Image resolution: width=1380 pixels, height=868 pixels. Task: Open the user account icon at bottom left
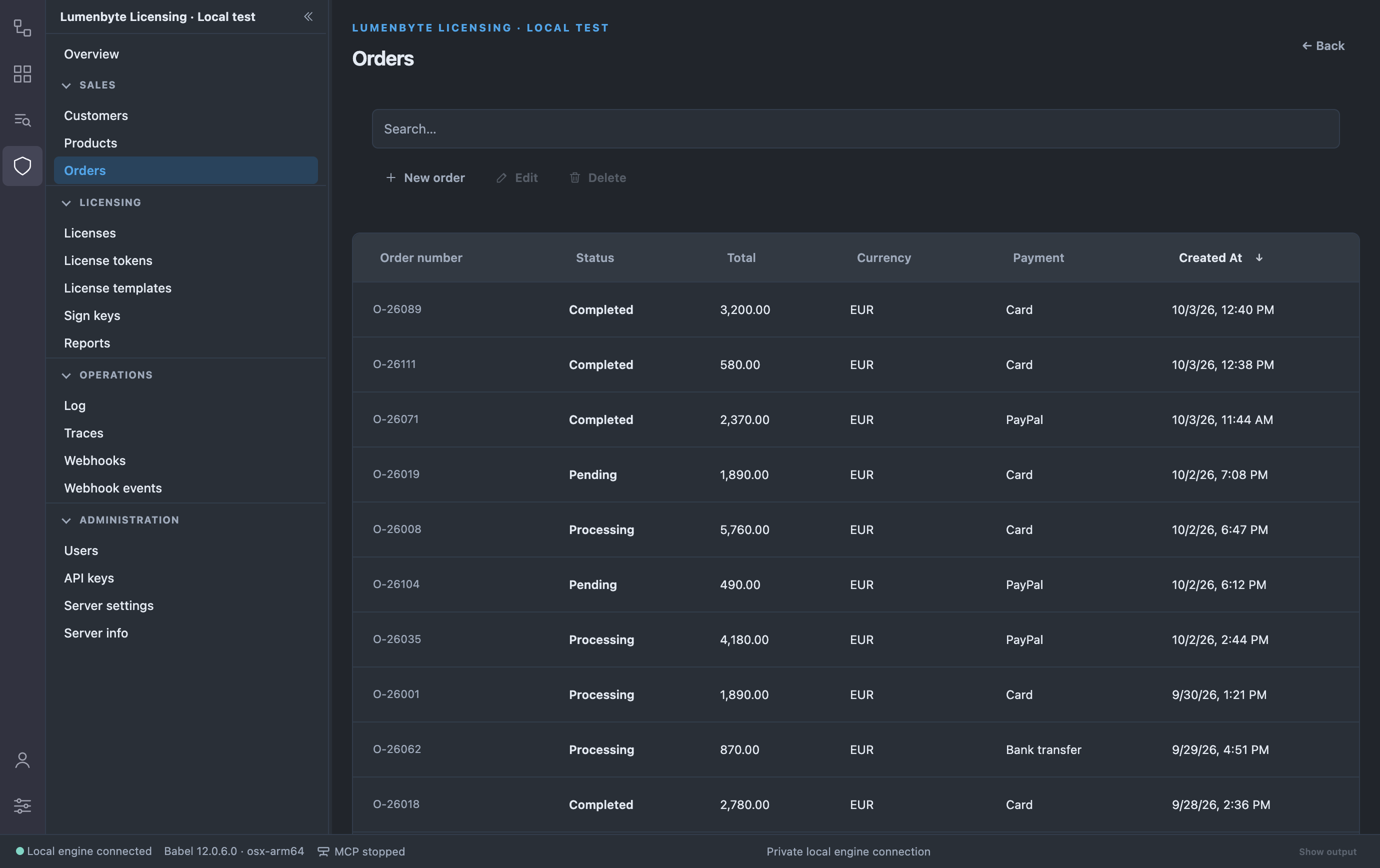(x=22, y=760)
